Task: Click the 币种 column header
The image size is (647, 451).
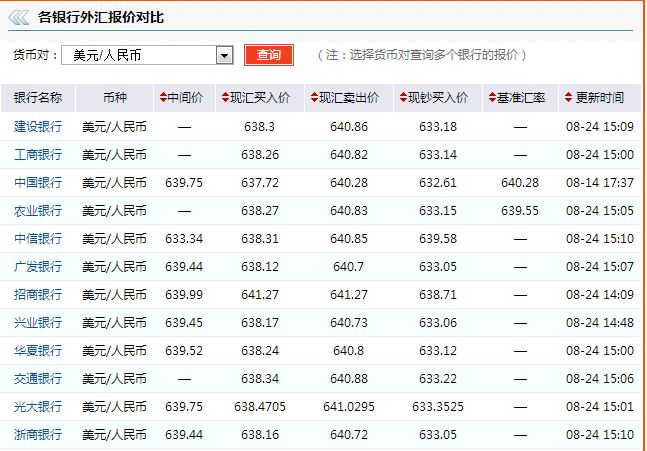Action: click(x=115, y=98)
